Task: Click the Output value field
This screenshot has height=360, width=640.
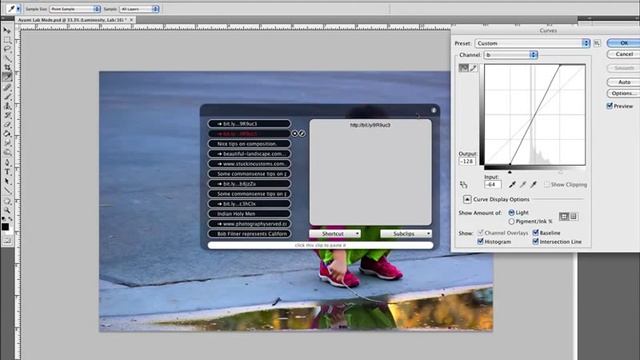Action: (x=467, y=161)
